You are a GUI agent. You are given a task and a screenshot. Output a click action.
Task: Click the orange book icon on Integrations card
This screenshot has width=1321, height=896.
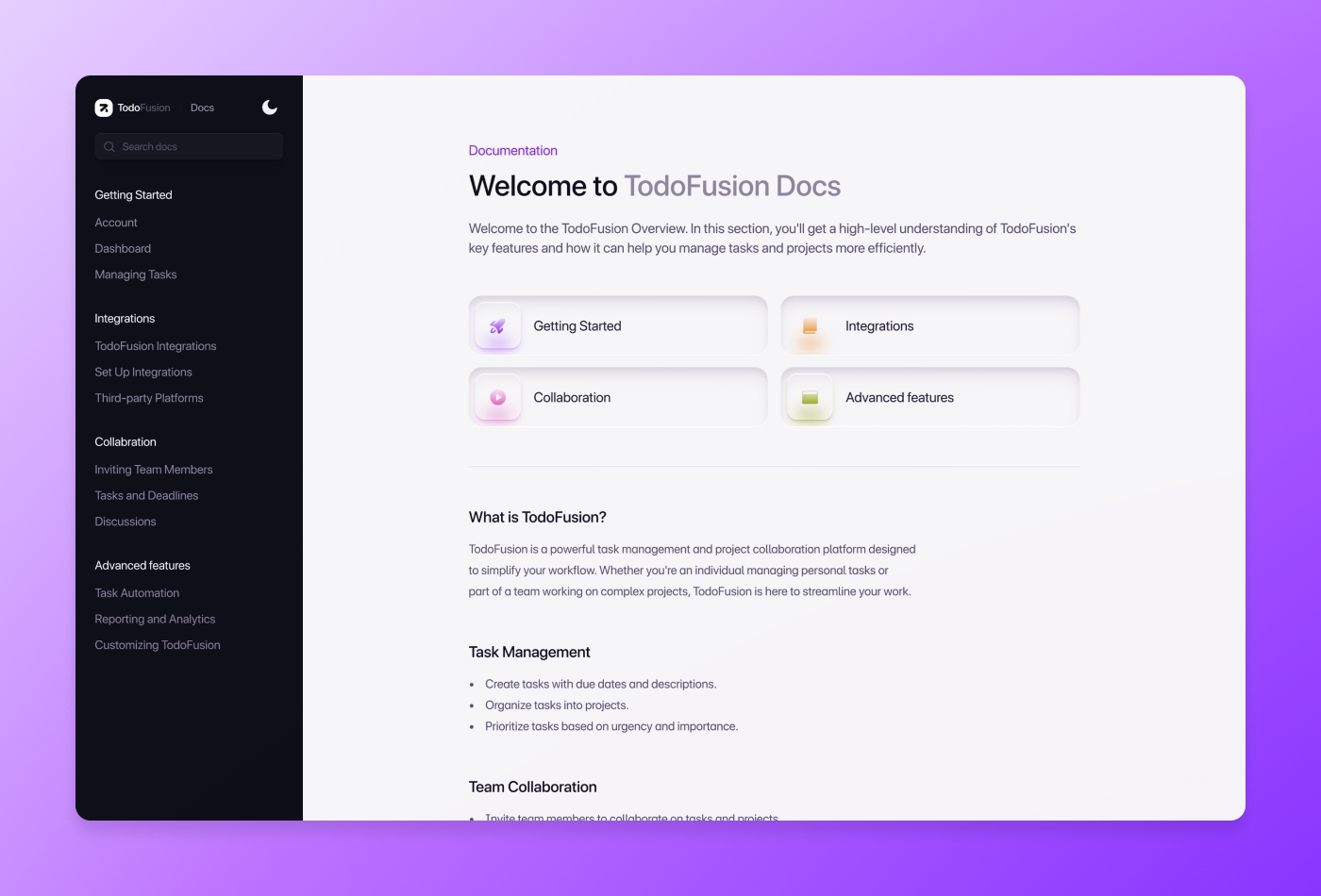coord(809,325)
